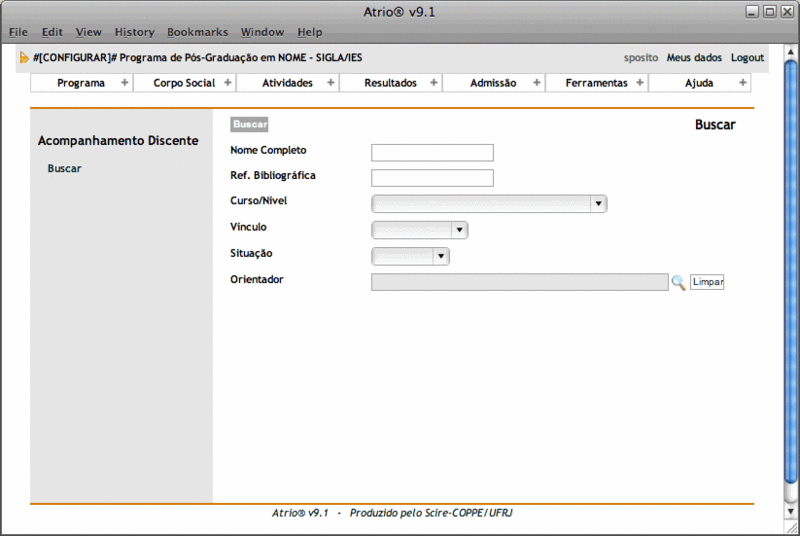Click the magnifier icon beside Orientador field

(x=678, y=283)
